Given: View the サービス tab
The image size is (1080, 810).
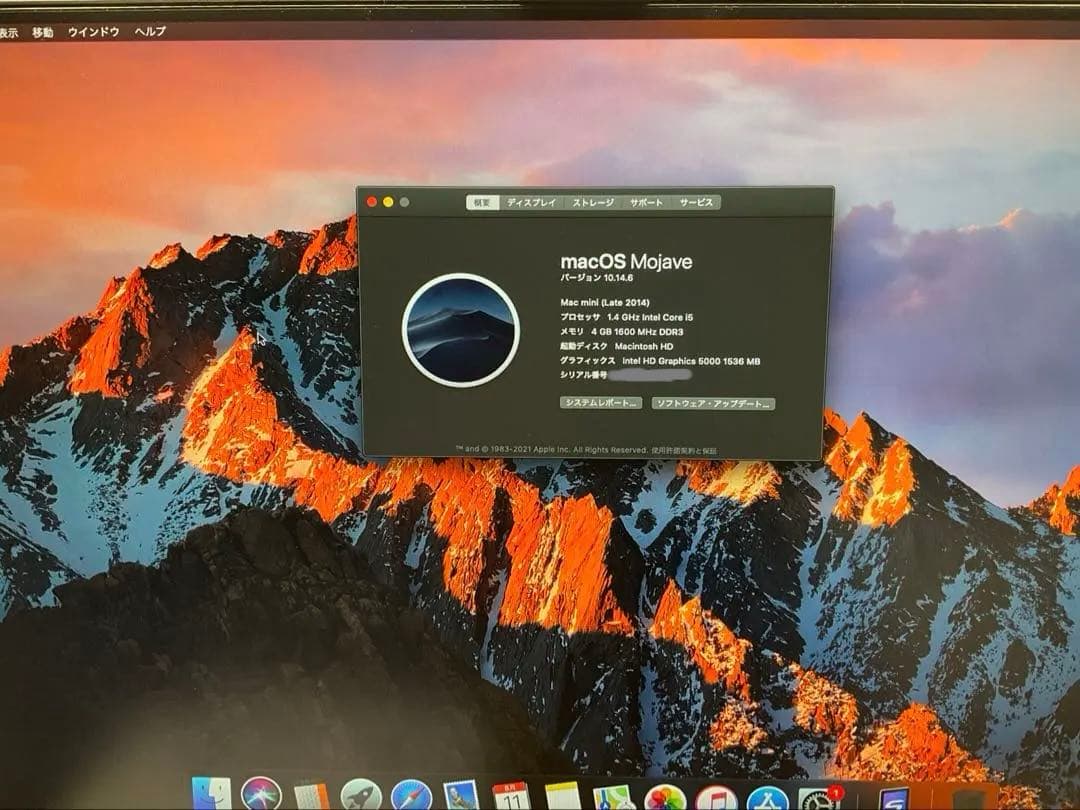Looking at the screenshot, I should point(698,201).
